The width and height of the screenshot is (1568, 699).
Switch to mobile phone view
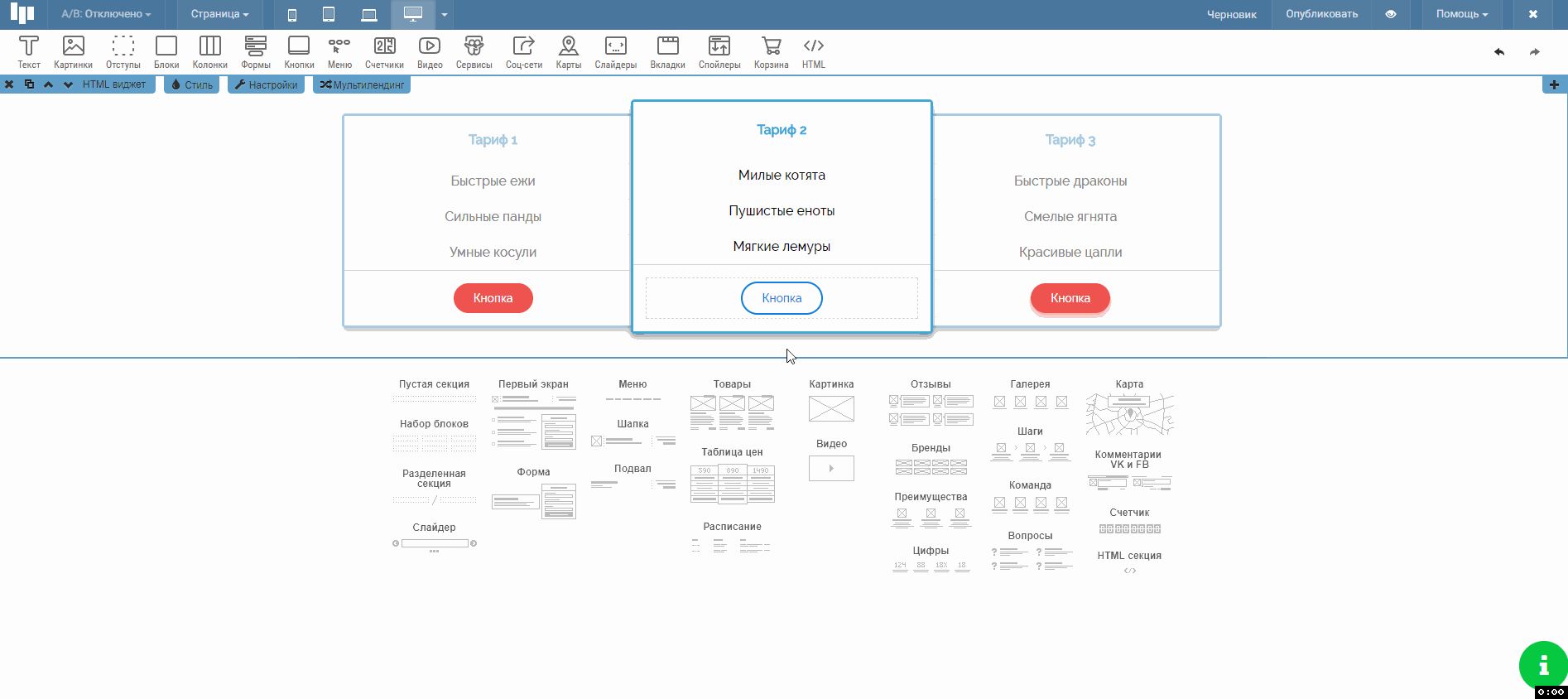point(292,15)
